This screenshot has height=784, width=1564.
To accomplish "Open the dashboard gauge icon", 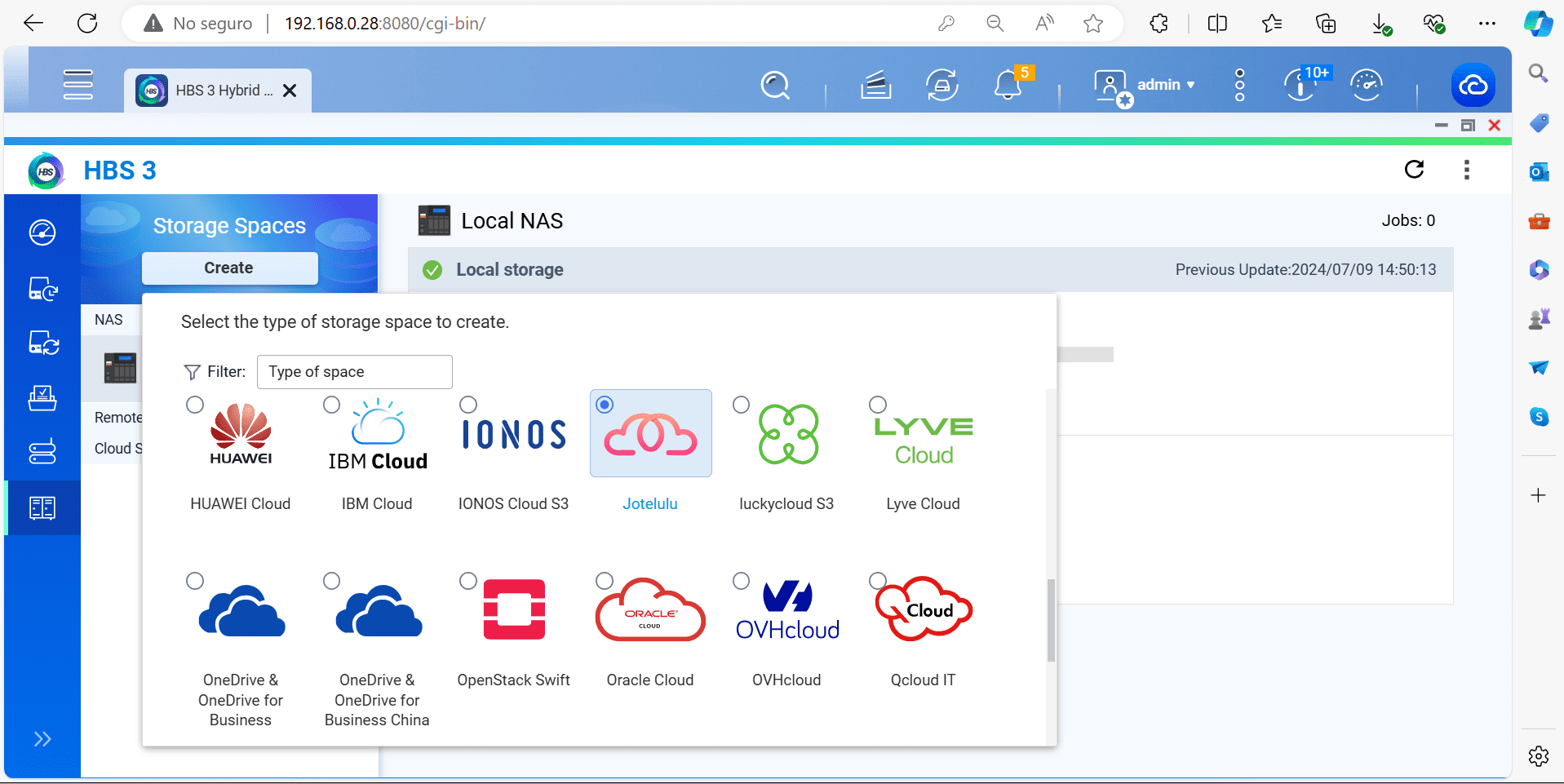I will 1367,85.
